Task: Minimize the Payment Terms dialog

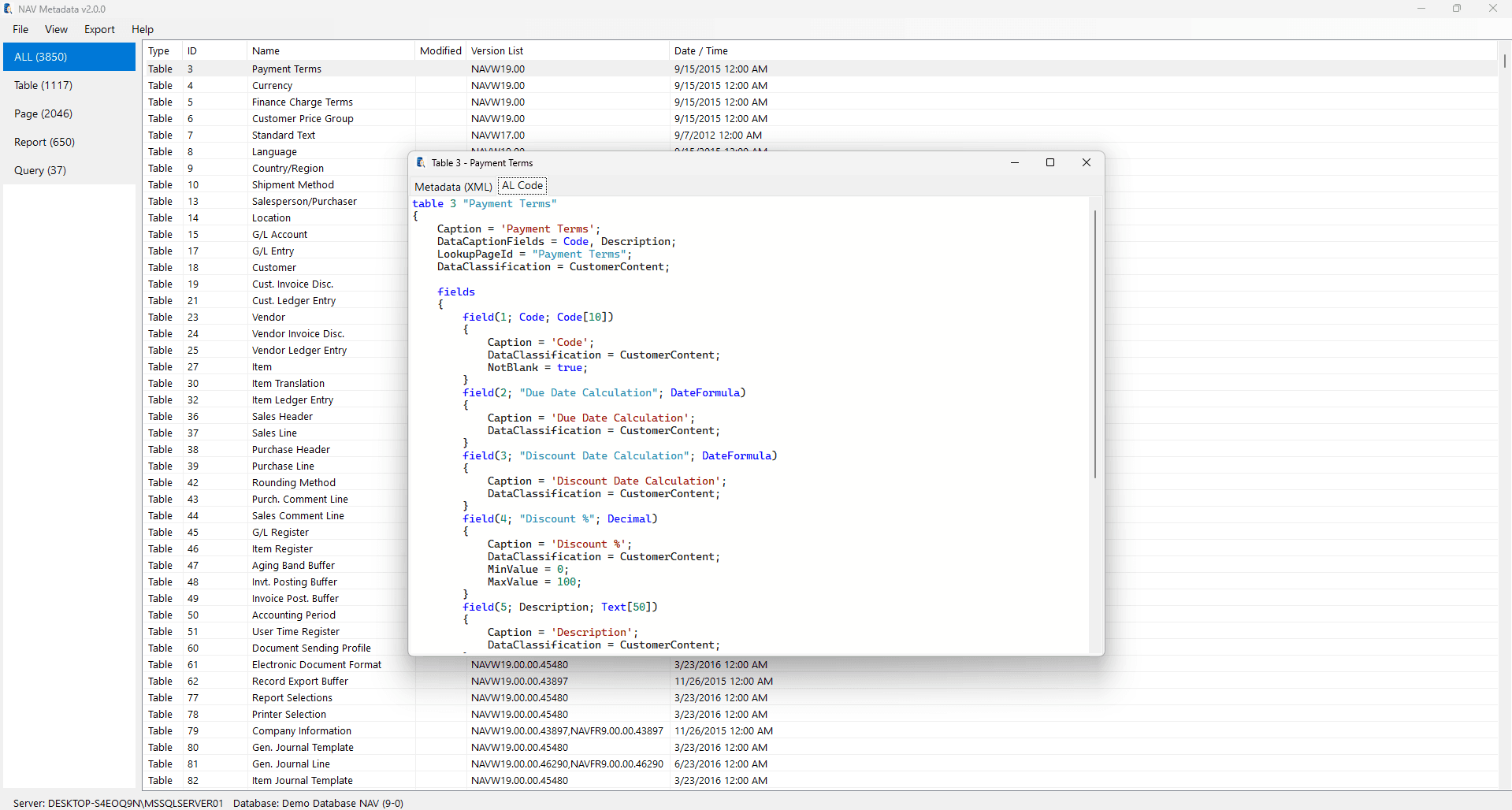Action: [1015, 162]
